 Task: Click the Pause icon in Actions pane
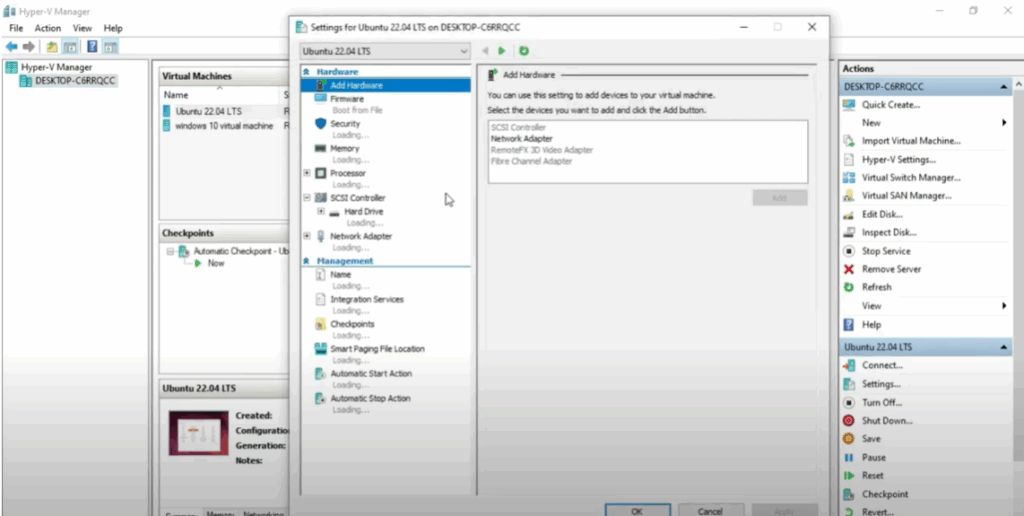[x=849, y=458]
